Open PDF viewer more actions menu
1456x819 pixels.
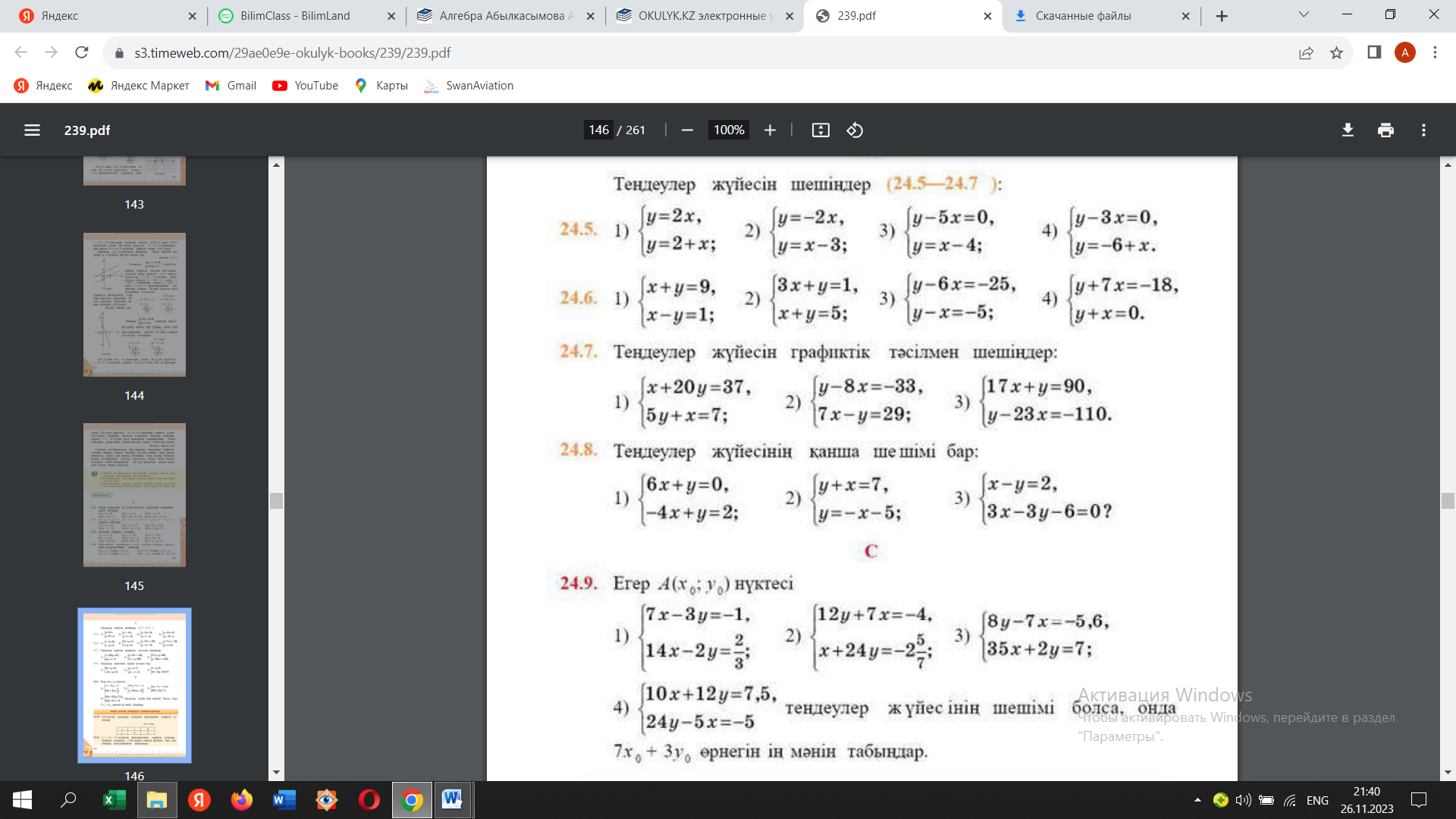tap(1423, 130)
